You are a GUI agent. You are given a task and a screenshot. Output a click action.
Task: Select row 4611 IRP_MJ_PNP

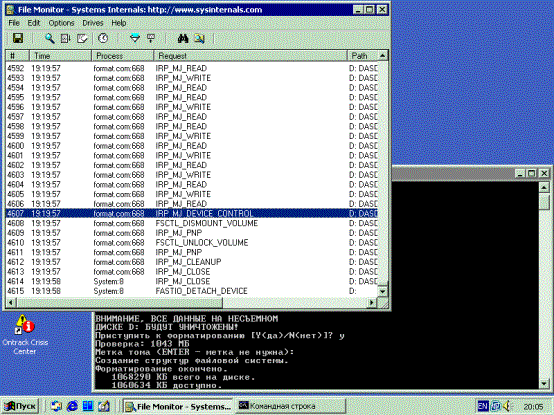coord(191,252)
